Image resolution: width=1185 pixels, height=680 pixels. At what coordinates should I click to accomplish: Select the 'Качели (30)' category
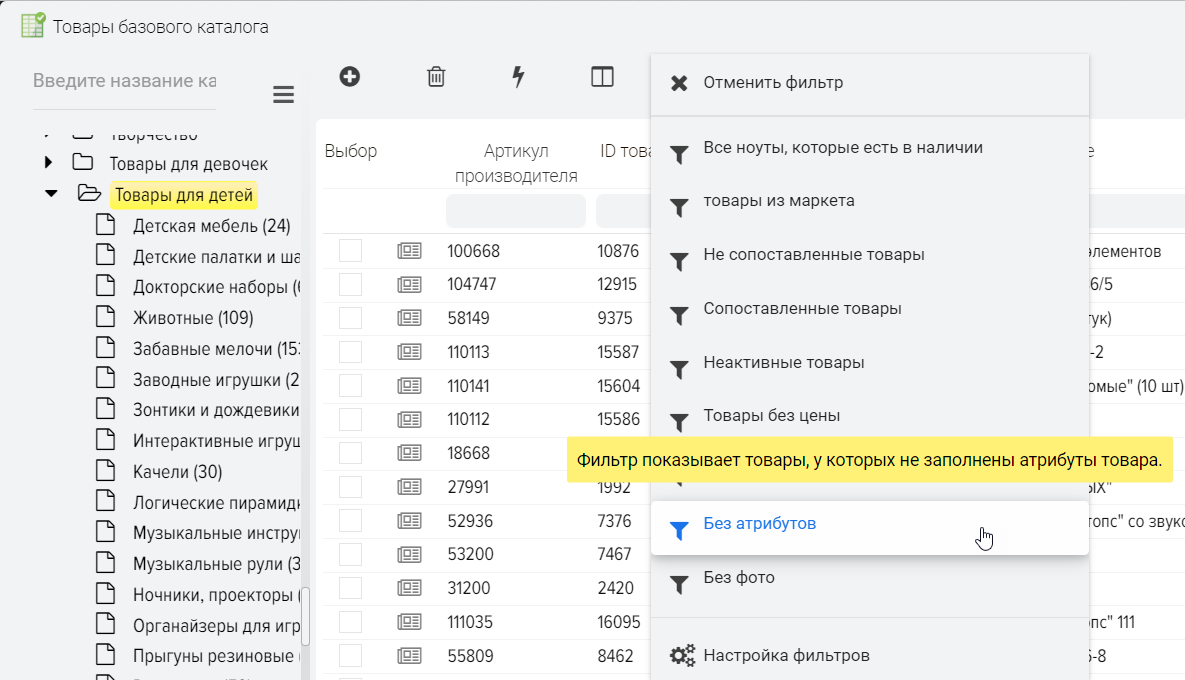pos(177,472)
